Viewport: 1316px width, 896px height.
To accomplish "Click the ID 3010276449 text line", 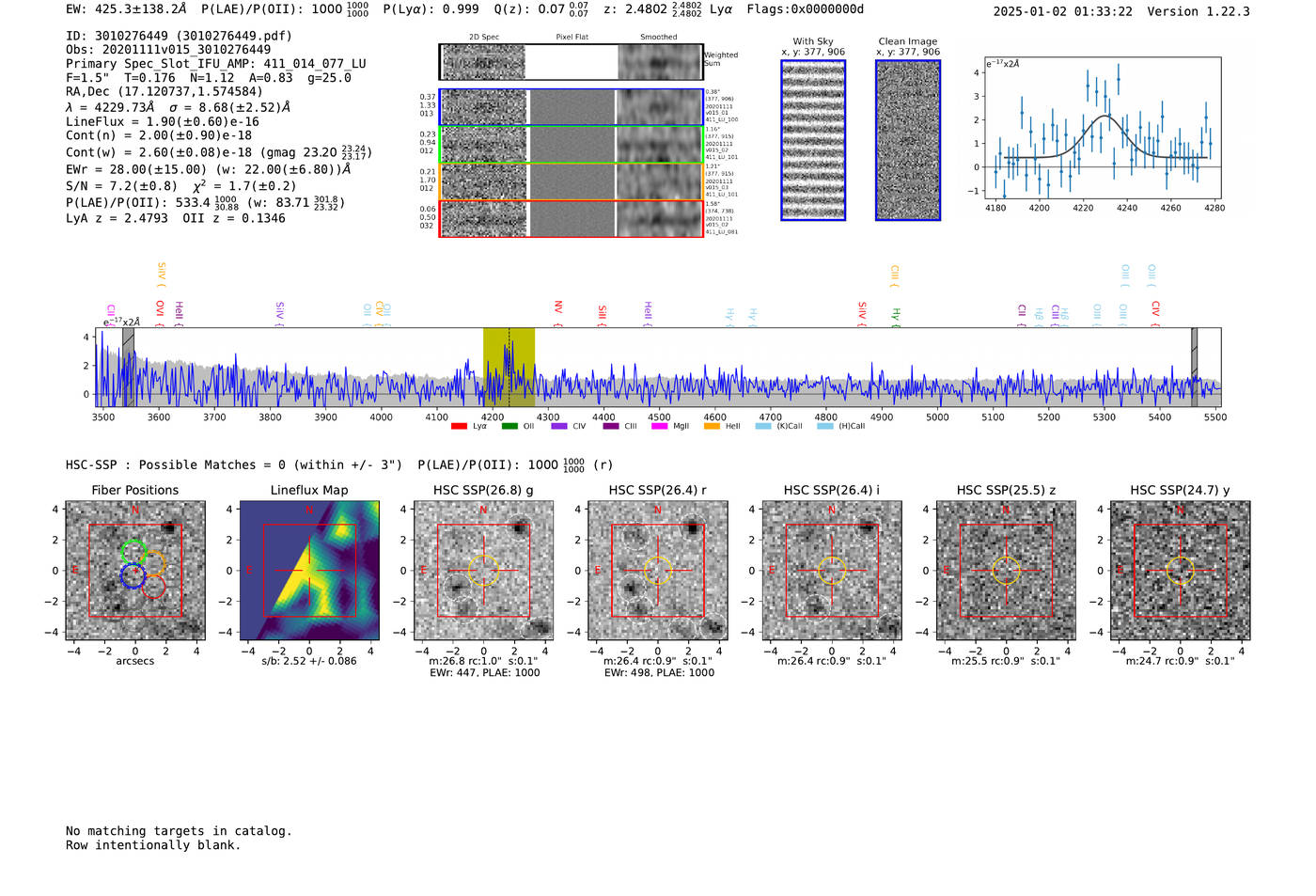I will [x=179, y=36].
